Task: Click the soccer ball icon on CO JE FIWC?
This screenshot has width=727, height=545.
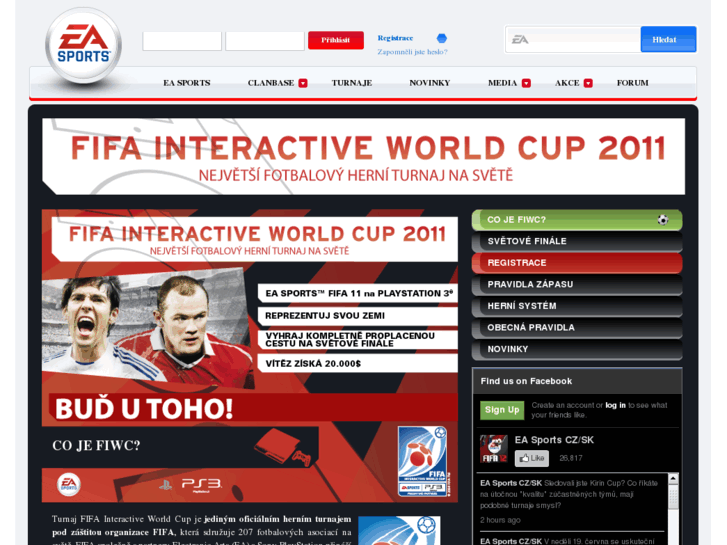Action: coord(663,220)
